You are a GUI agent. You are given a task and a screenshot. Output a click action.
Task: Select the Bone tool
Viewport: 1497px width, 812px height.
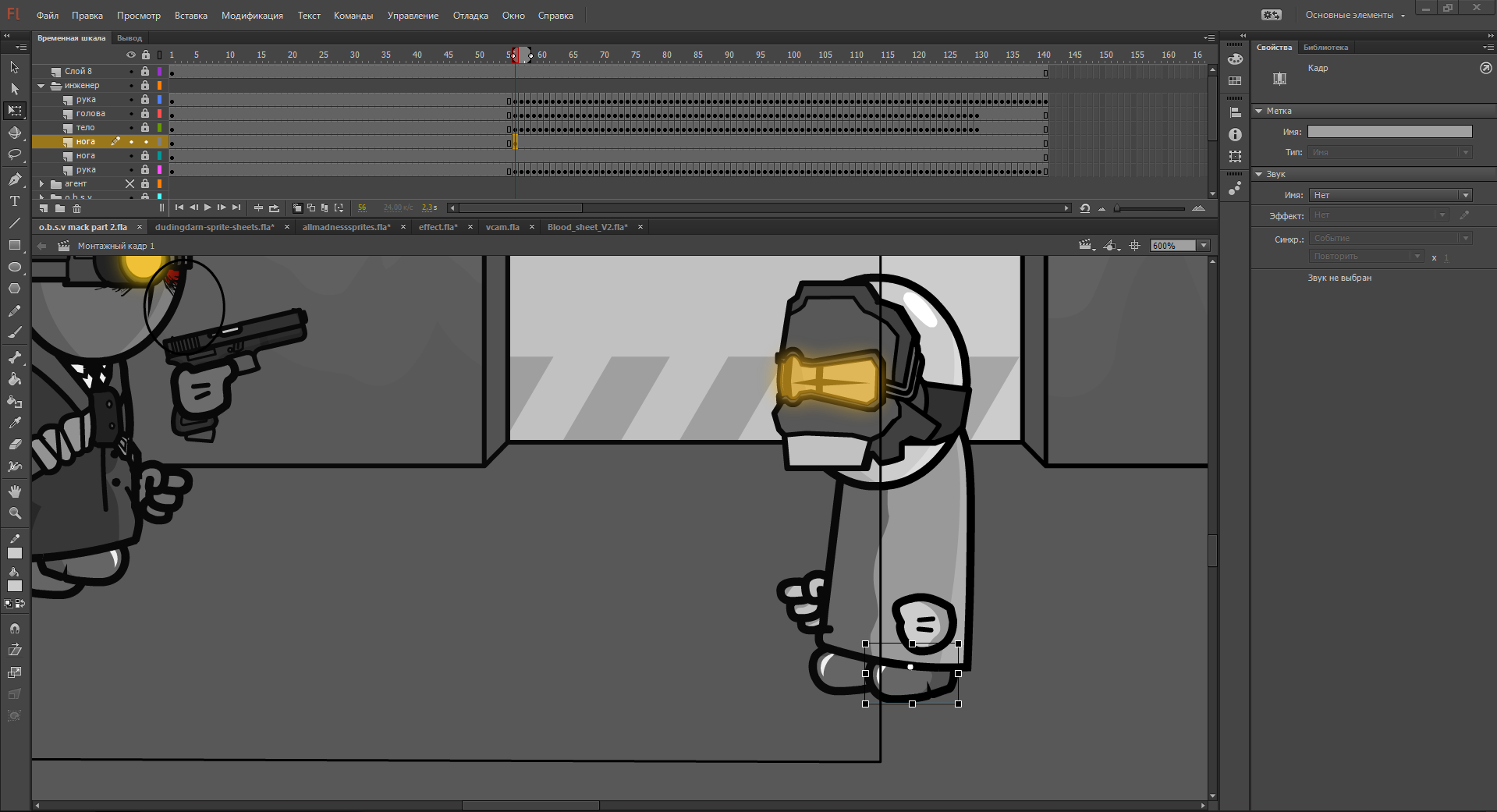click(x=15, y=357)
